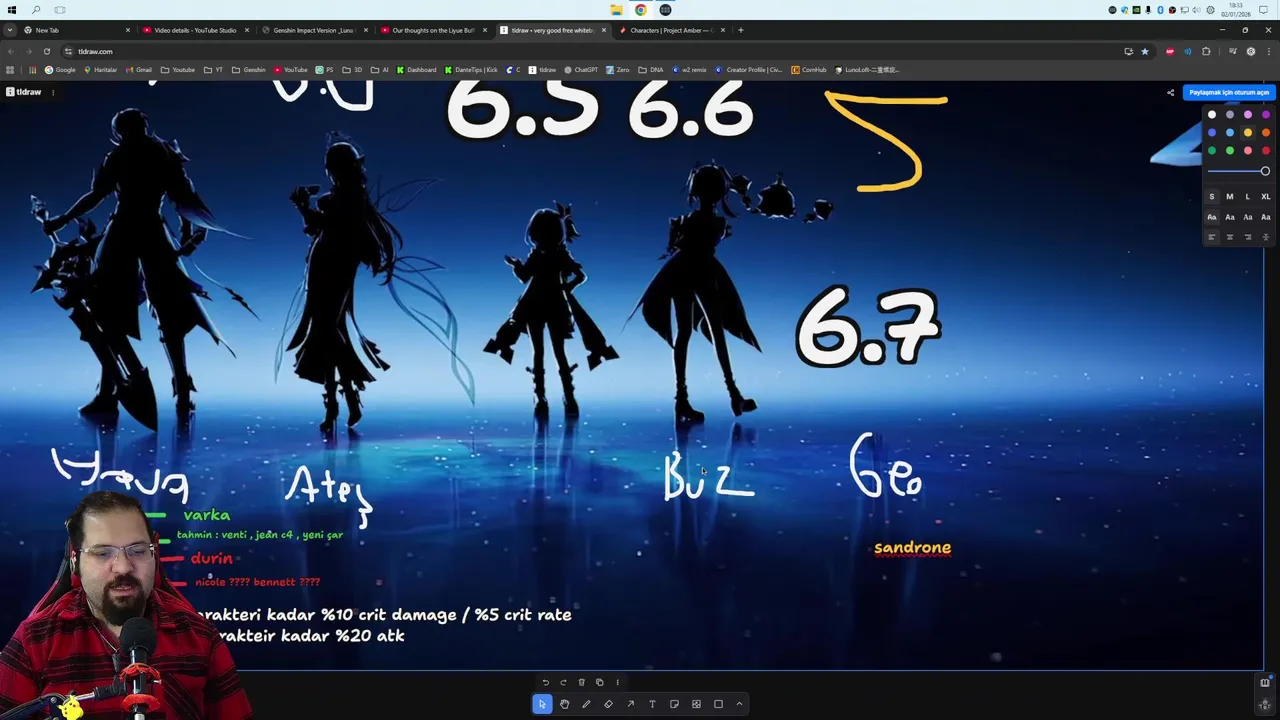Set text size to M
This screenshot has width=1280, height=720.
(x=1230, y=197)
